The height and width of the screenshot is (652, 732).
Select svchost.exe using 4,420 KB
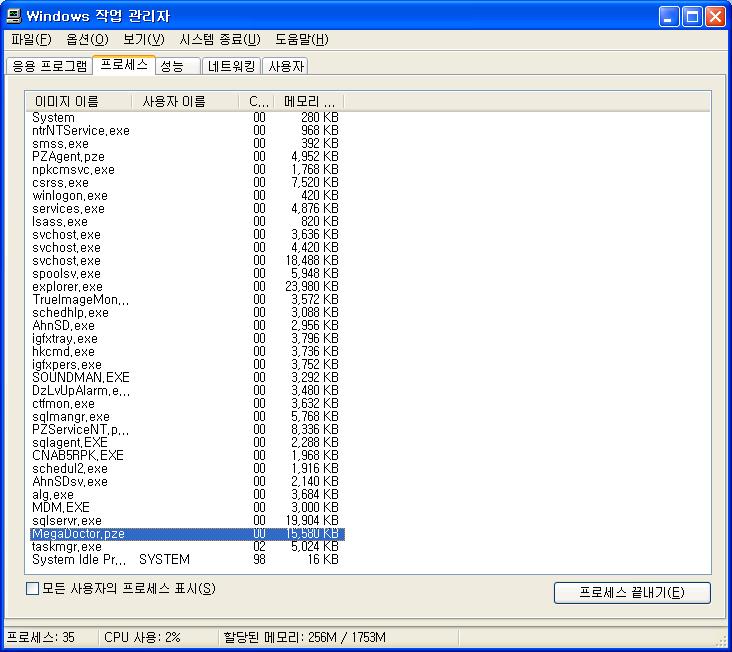[187, 247]
